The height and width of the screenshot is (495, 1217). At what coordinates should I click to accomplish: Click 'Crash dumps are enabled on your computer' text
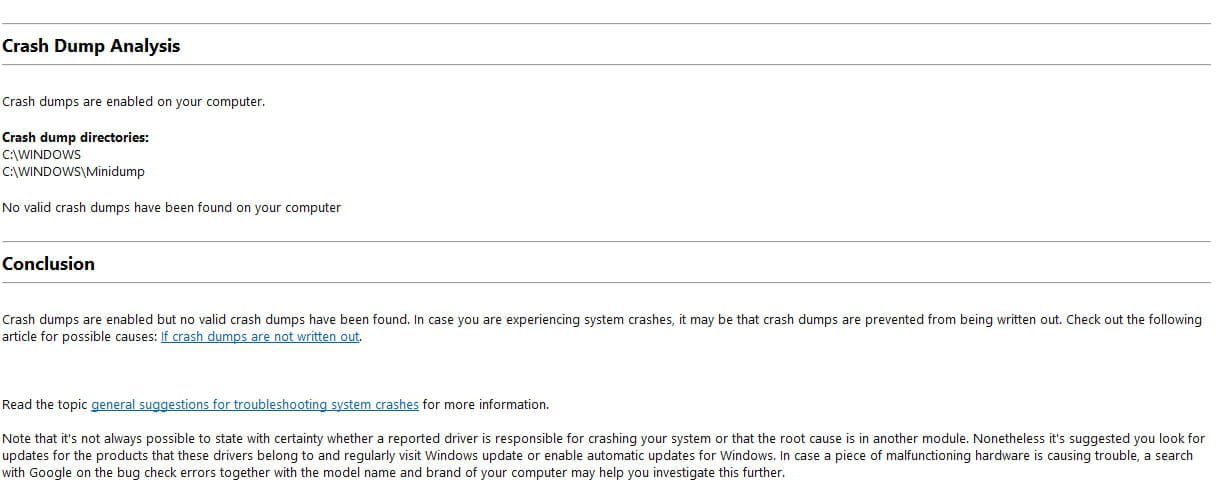tap(134, 102)
